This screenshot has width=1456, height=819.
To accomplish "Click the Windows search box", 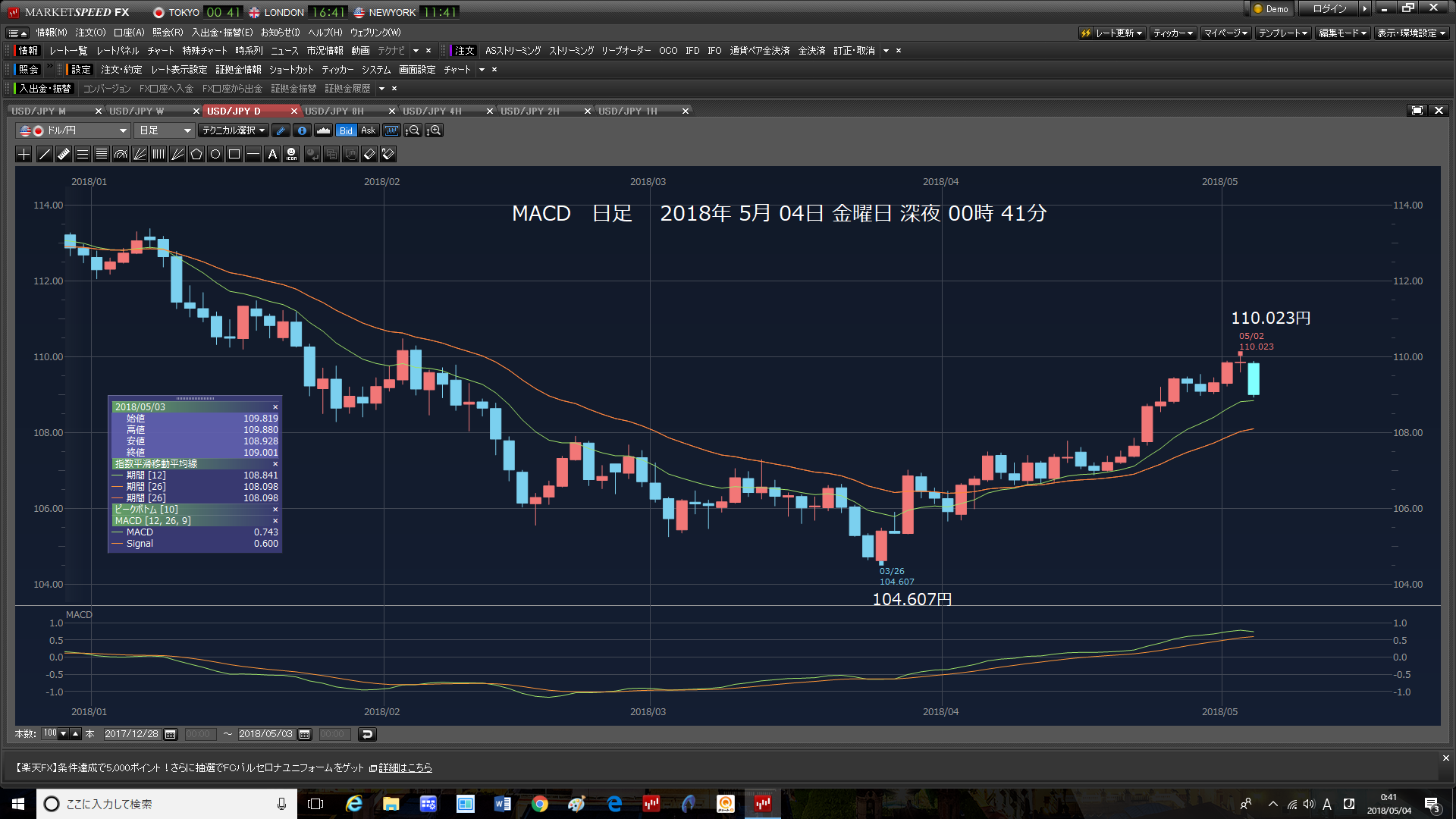I will 167,804.
